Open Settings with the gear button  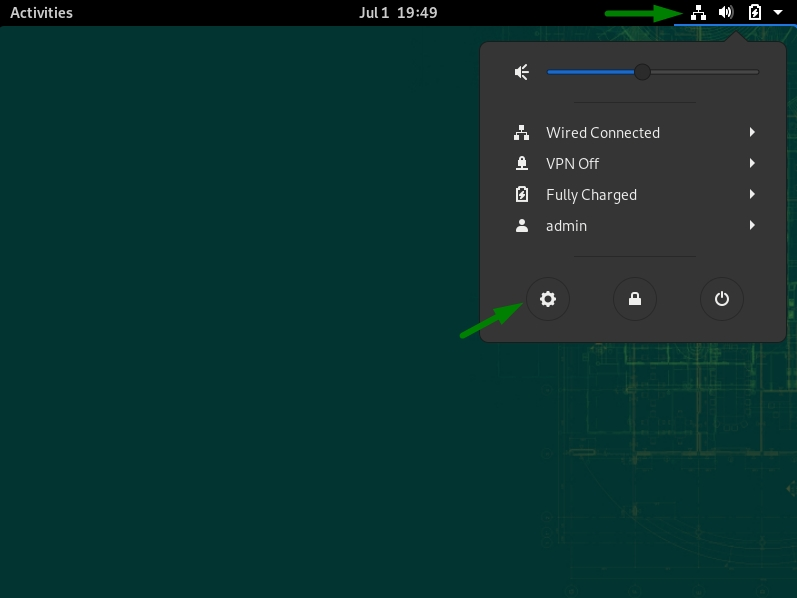pos(547,299)
